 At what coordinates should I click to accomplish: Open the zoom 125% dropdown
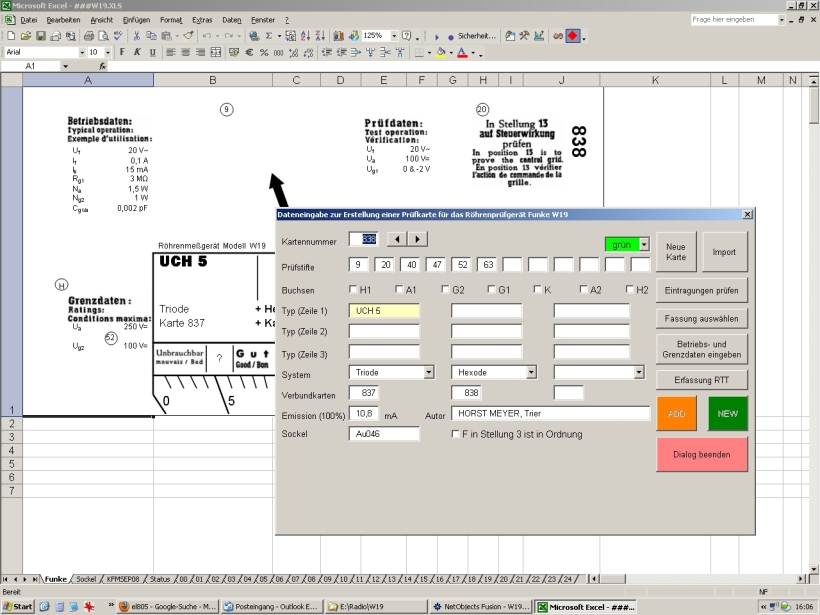394,36
